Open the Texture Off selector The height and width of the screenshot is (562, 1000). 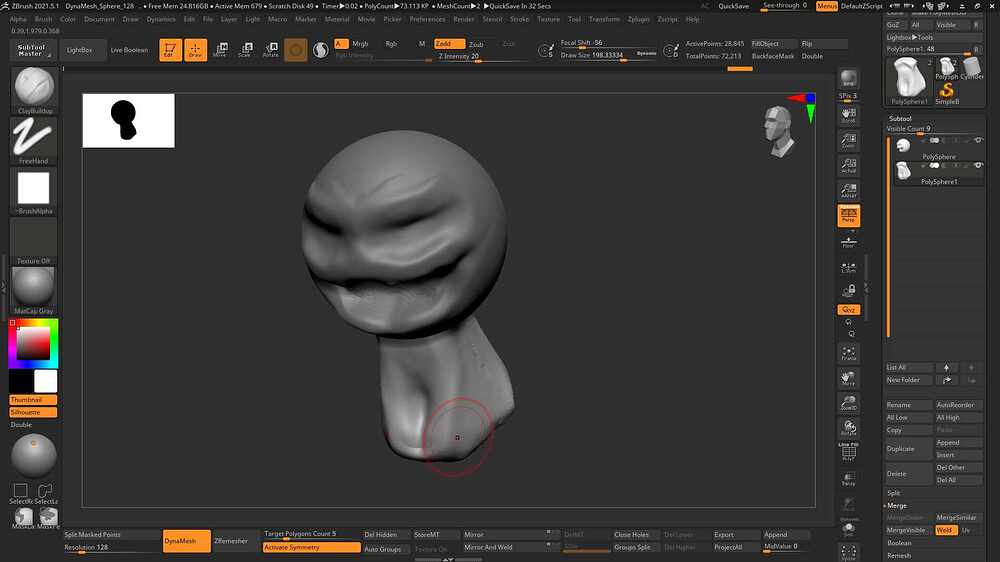click(34, 241)
